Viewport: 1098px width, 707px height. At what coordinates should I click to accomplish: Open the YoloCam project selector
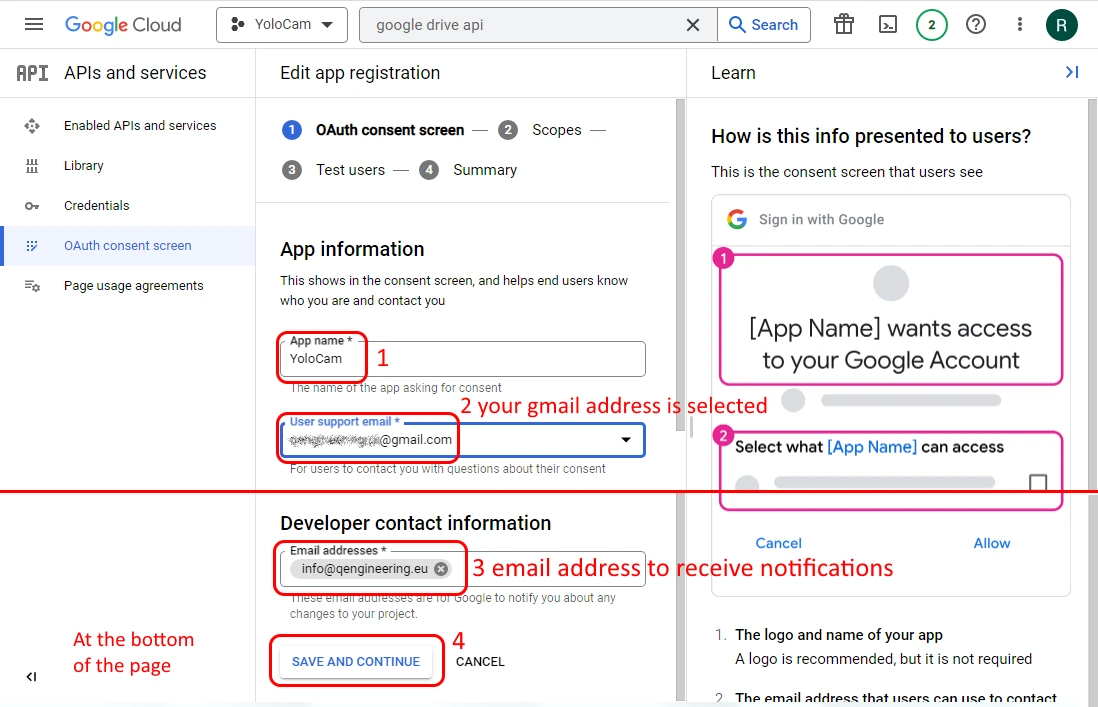click(x=282, y=24)
